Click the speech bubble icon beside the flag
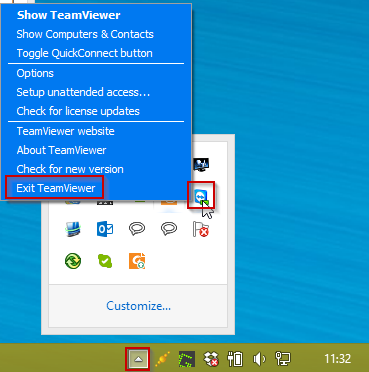 click(169, 229)
